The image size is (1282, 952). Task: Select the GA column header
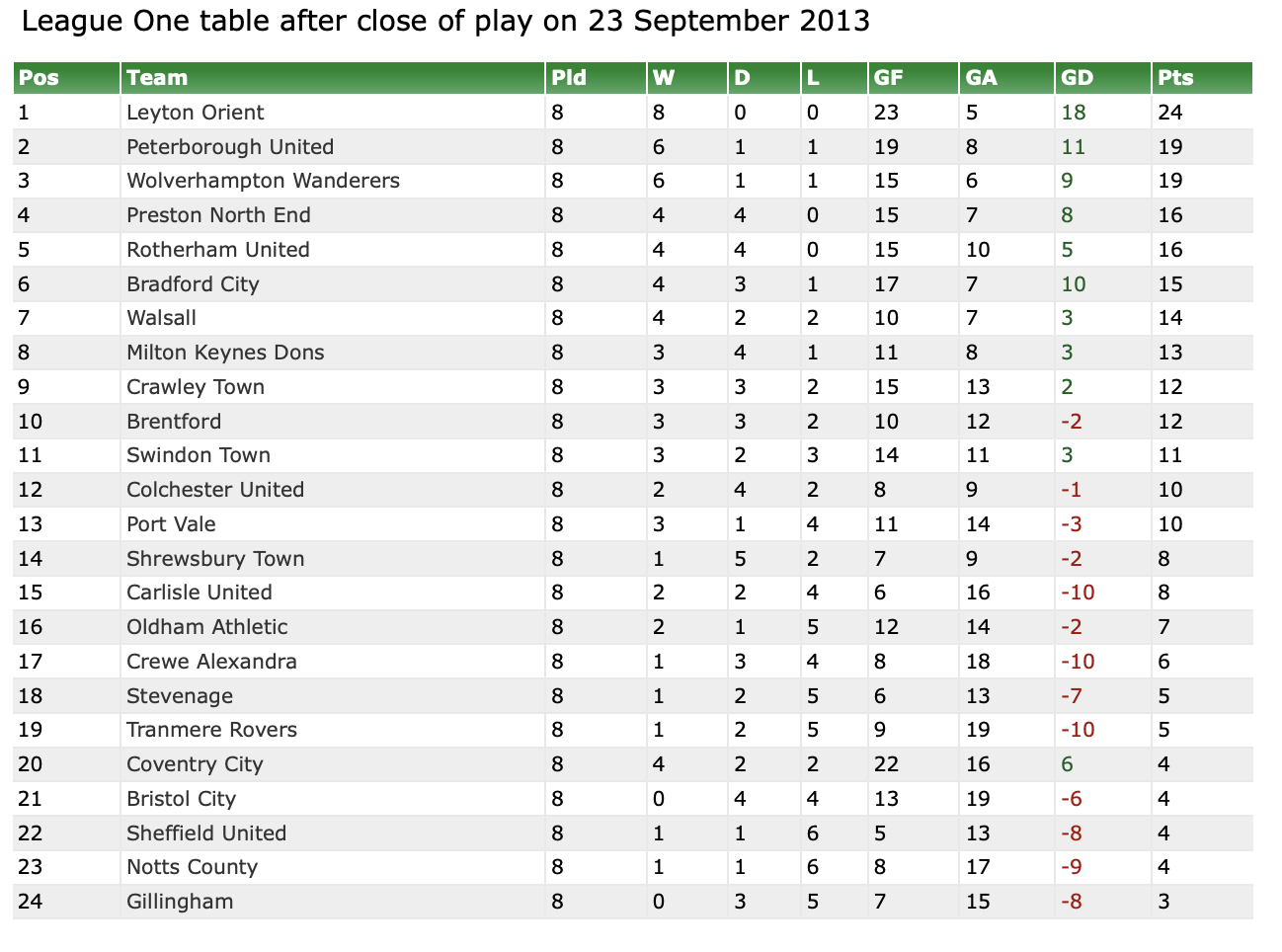pyautogui.click(x=981, y=78)
